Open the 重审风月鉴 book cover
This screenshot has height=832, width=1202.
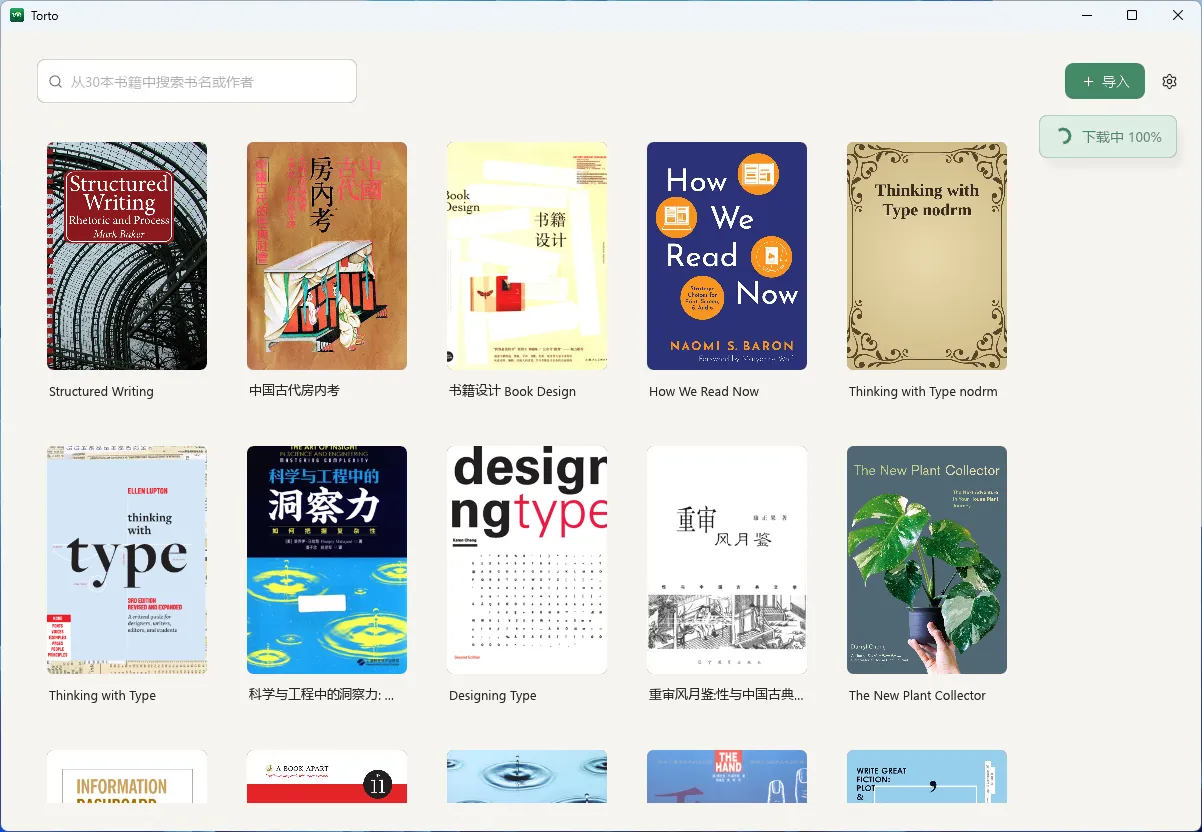(727, 560)
